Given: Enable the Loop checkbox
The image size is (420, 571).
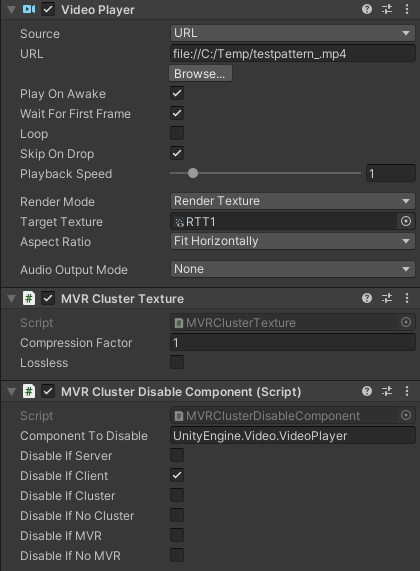Looking at the screenshot, I should (177, 133).
